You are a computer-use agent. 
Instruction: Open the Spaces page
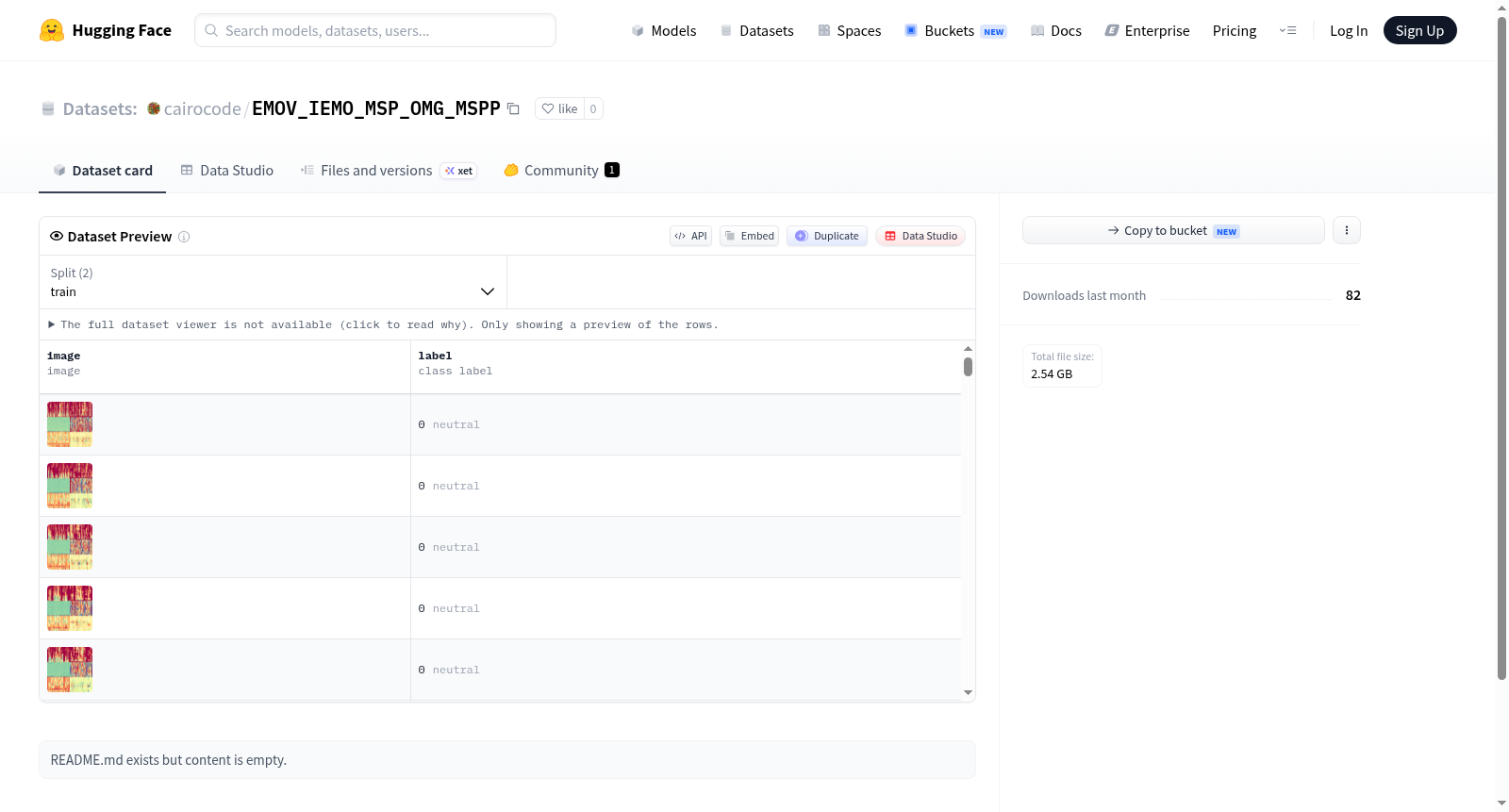(849, 30)
